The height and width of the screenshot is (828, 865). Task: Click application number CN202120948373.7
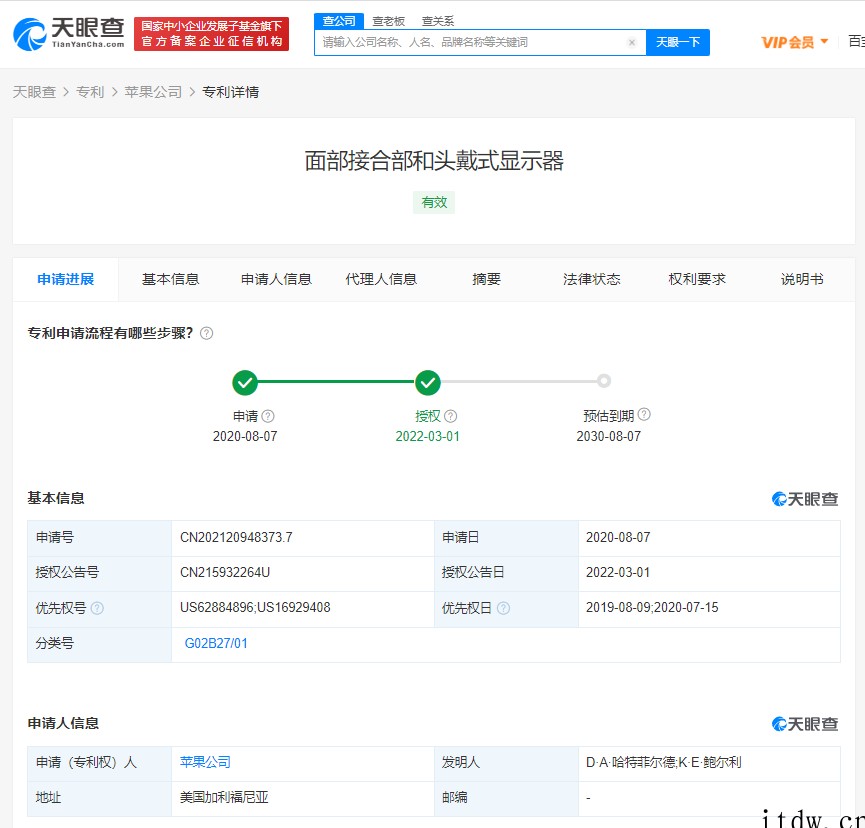click(x=236, y=537)
